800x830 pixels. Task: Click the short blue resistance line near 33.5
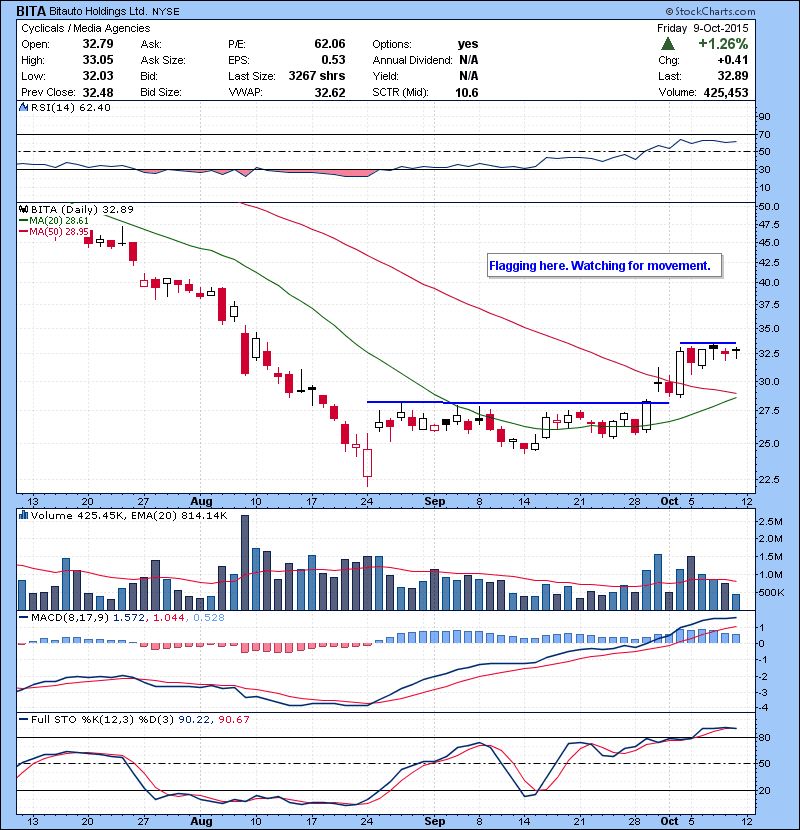coord(708,343)
